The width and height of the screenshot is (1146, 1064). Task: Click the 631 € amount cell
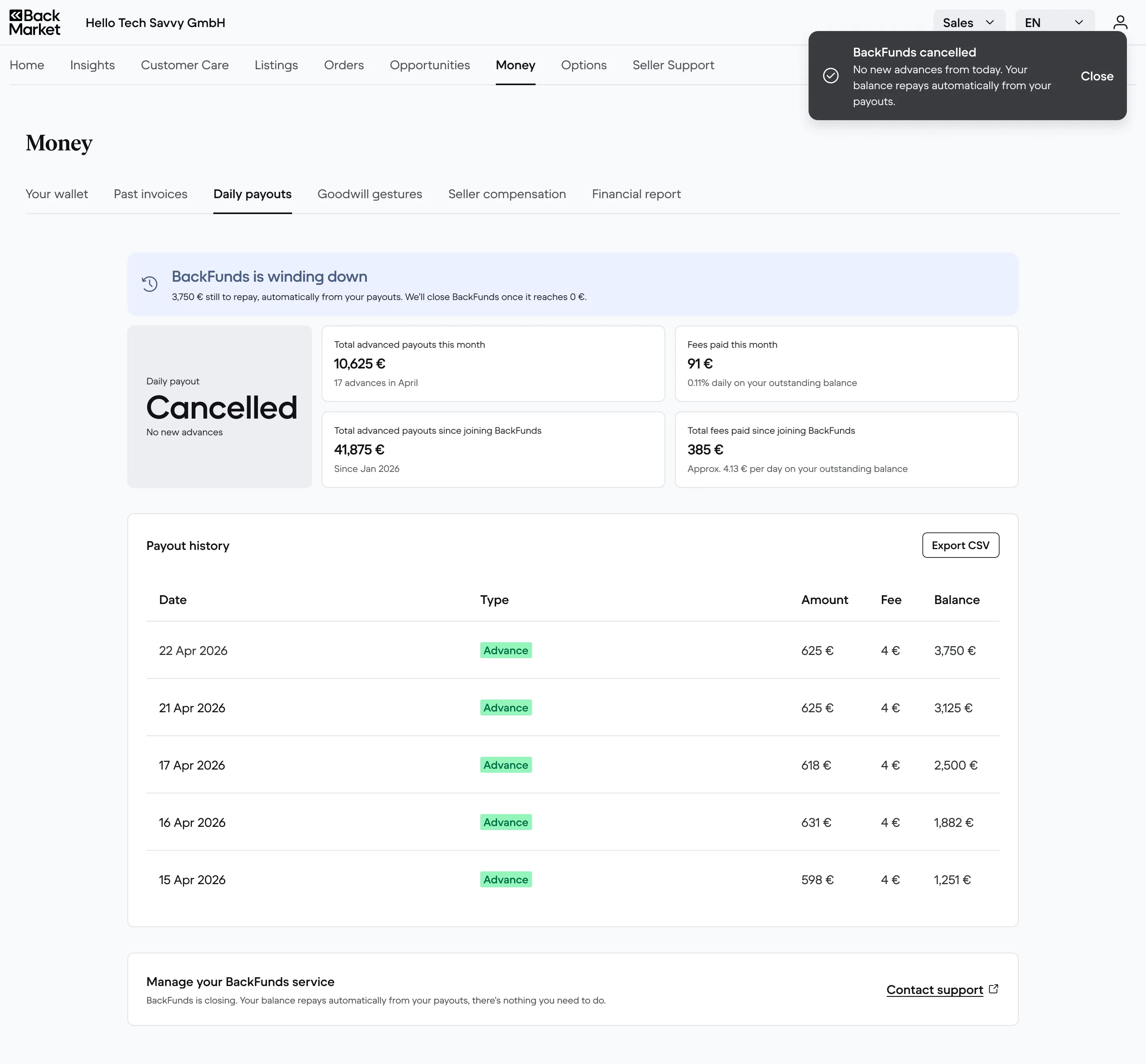[816, 822]
